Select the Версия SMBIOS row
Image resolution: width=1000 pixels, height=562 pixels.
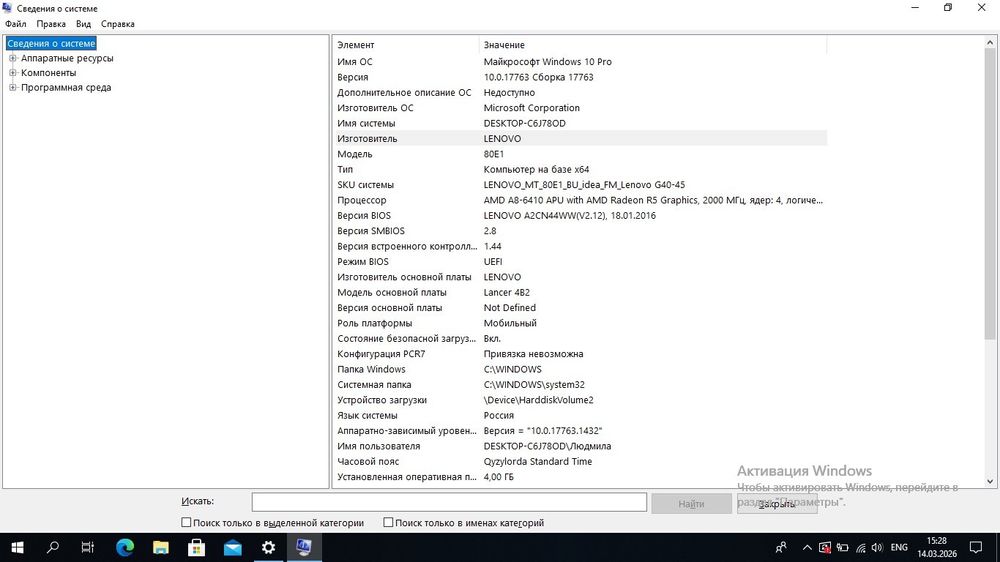580,231
